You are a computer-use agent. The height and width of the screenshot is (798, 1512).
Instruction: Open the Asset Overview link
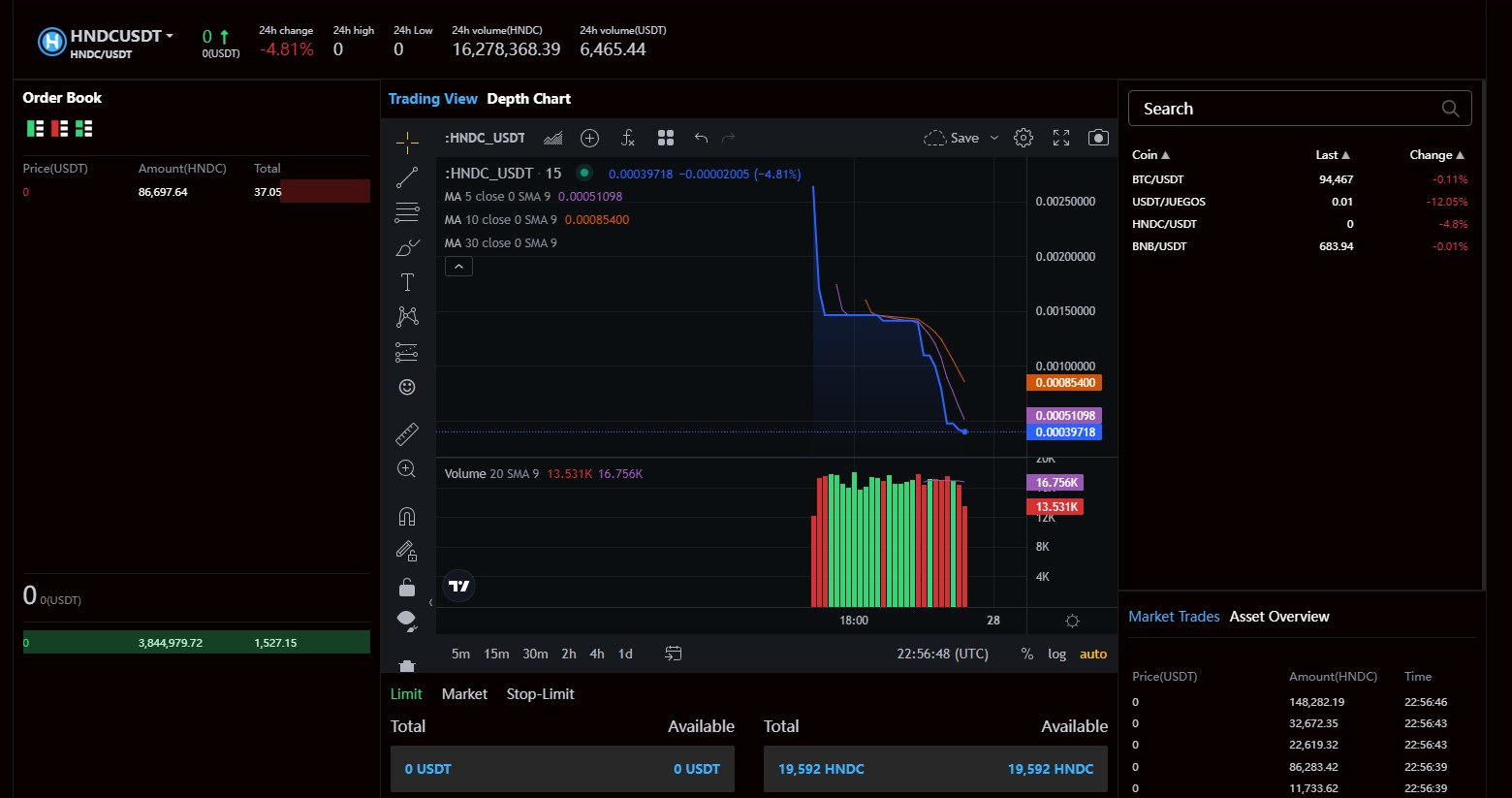point(1279,617)
